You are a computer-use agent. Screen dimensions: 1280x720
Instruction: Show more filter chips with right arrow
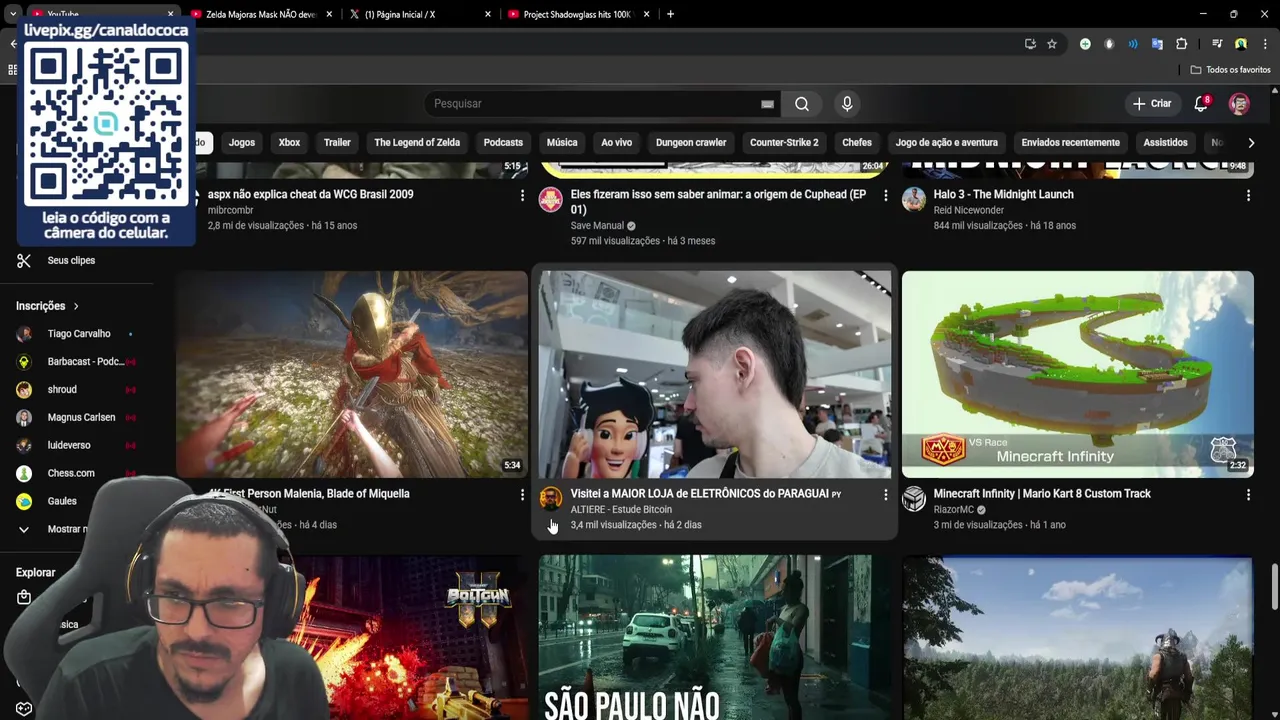pyautogui.click(x=1251, y=142)
